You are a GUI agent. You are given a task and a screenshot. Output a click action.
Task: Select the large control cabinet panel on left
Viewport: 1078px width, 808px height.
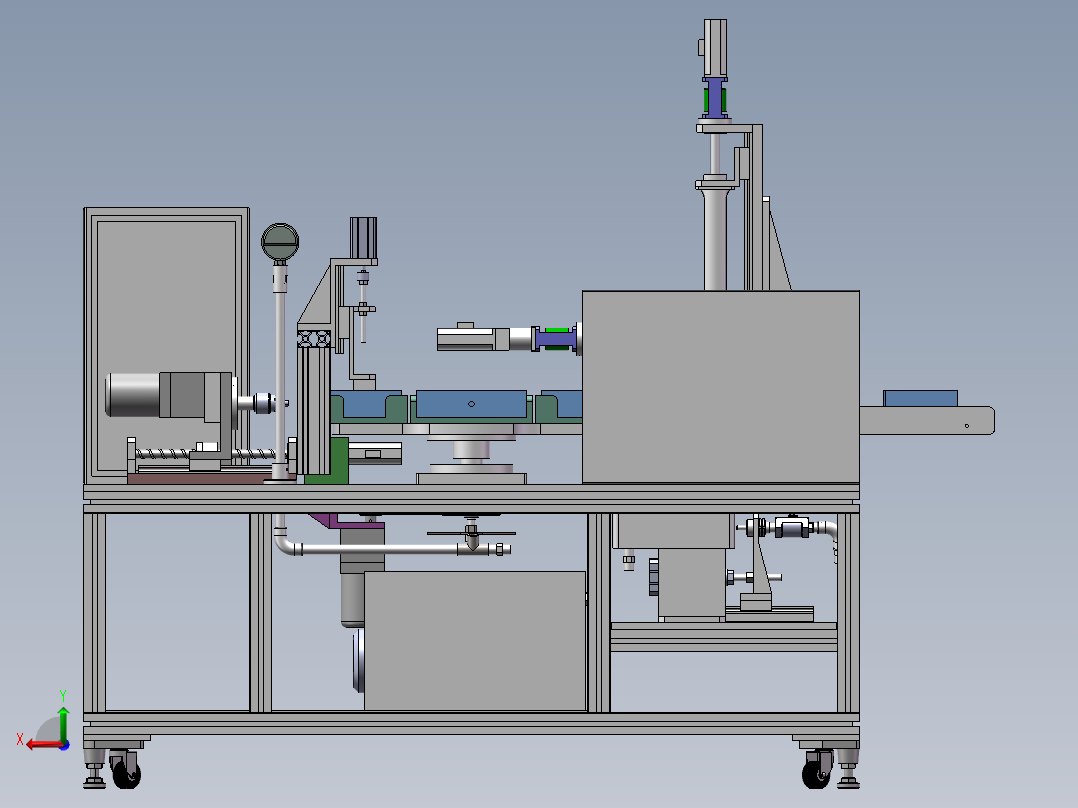tap(166, 344)
